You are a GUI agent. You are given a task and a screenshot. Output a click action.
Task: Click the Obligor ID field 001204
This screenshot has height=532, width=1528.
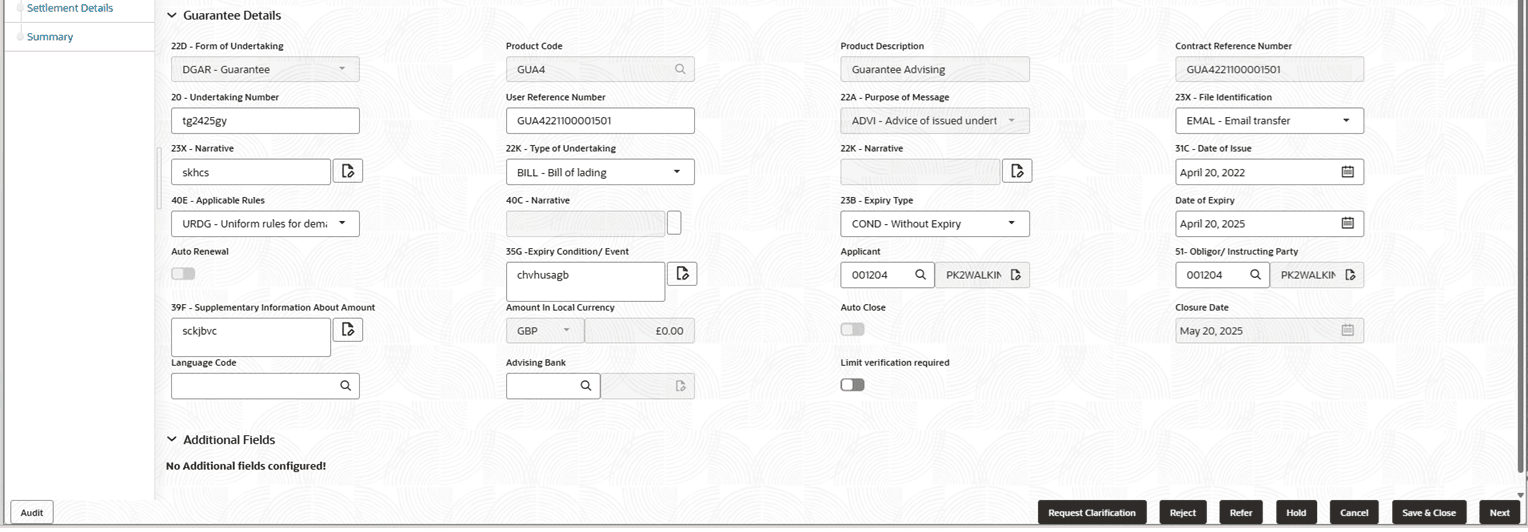1222,274
